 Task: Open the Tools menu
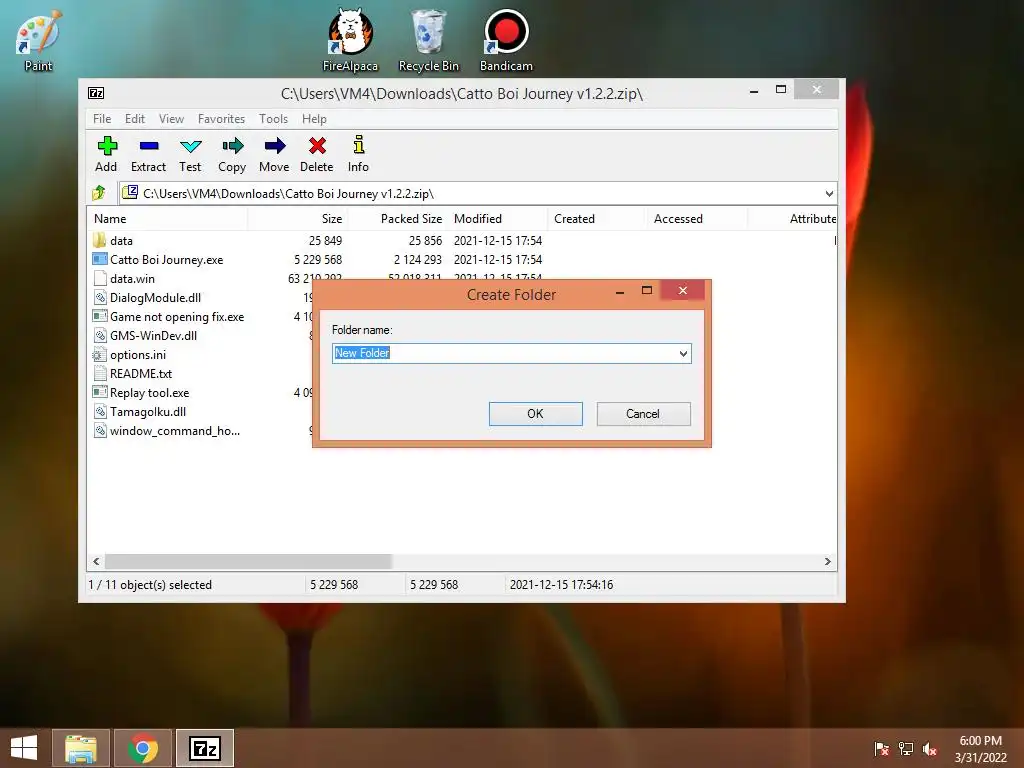coord(273,119)
